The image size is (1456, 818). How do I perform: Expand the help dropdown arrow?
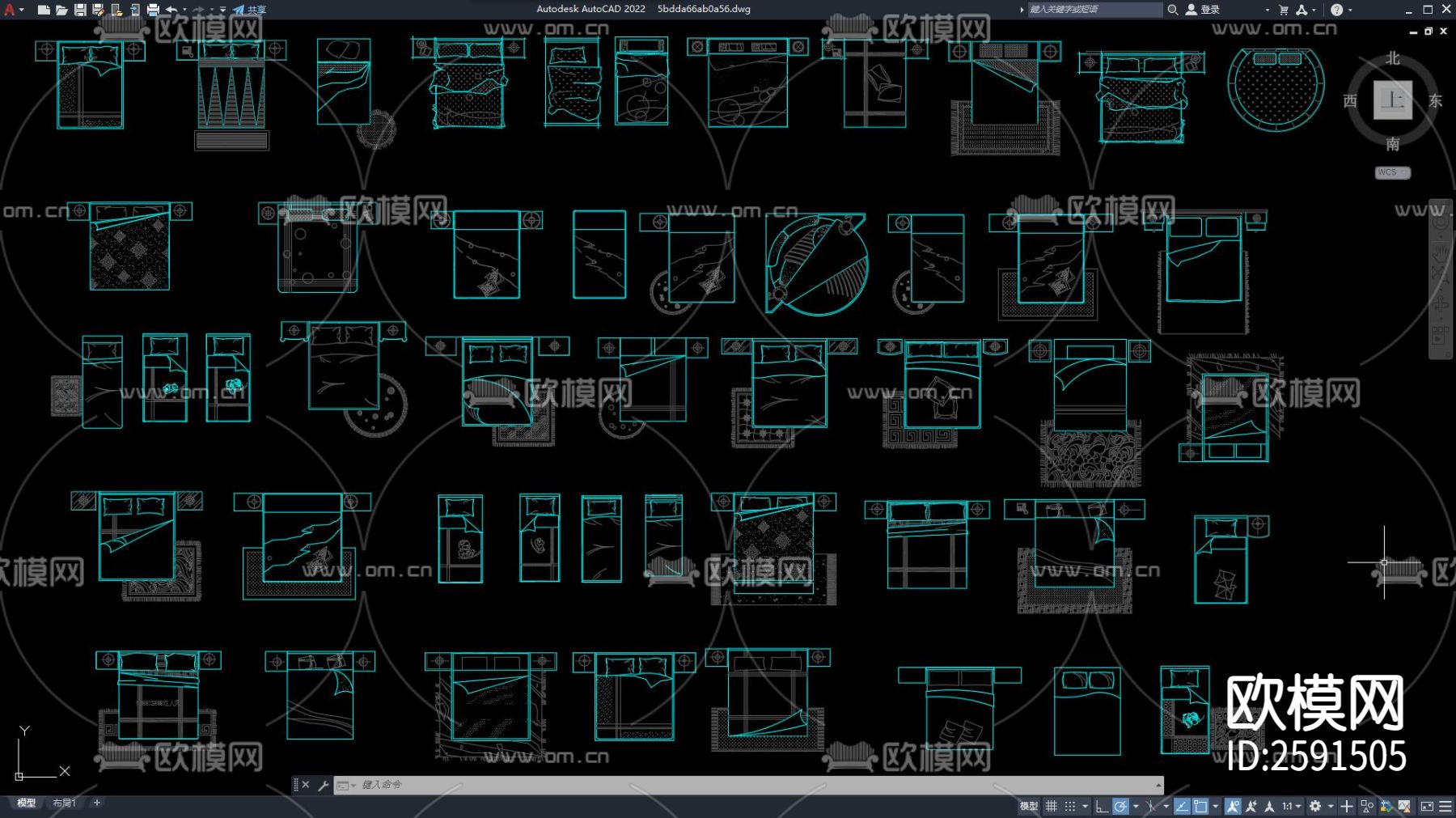pyautogui.click(x=1350, y=10)
